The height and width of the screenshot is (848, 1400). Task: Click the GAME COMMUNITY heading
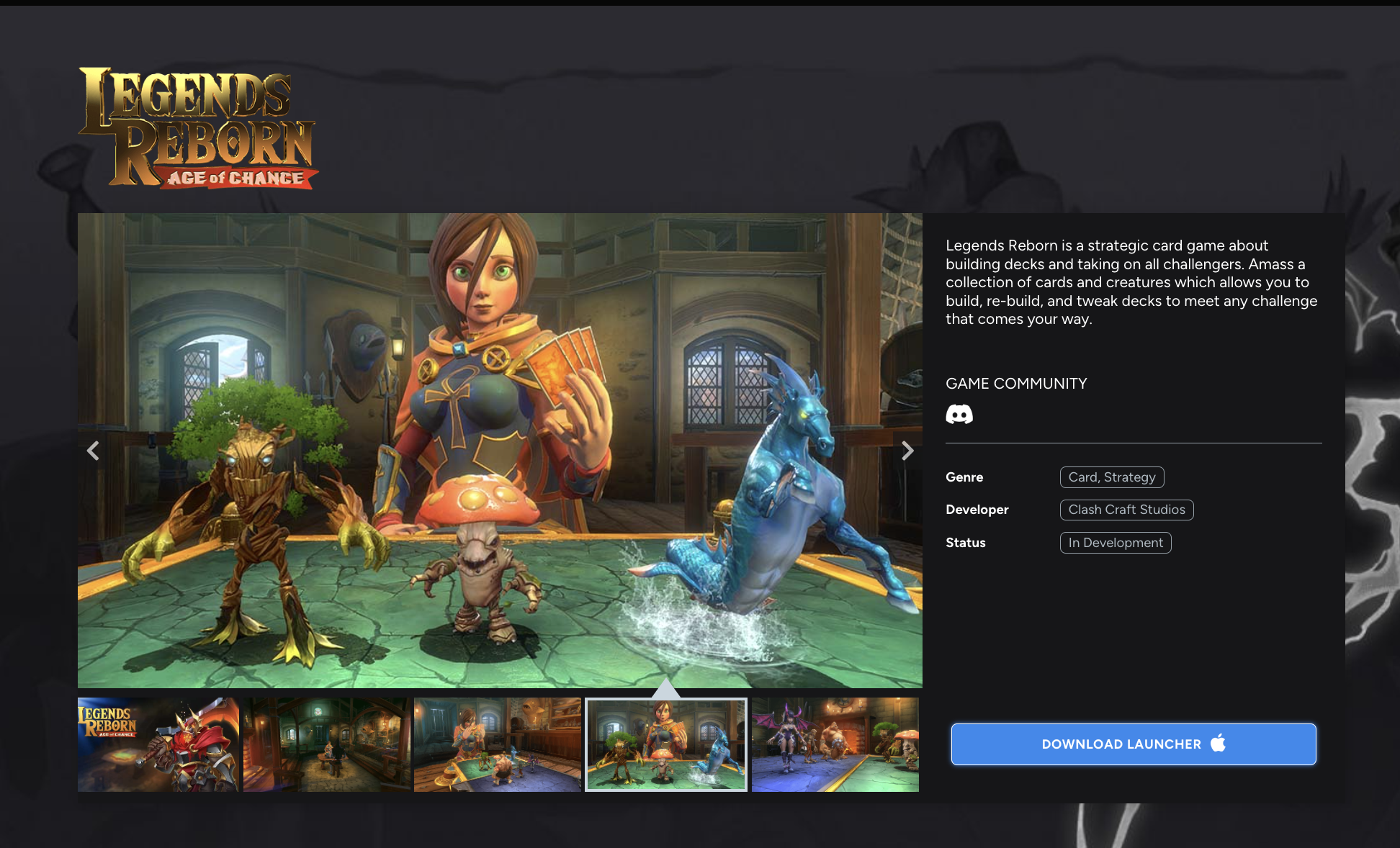[1016, 384]
